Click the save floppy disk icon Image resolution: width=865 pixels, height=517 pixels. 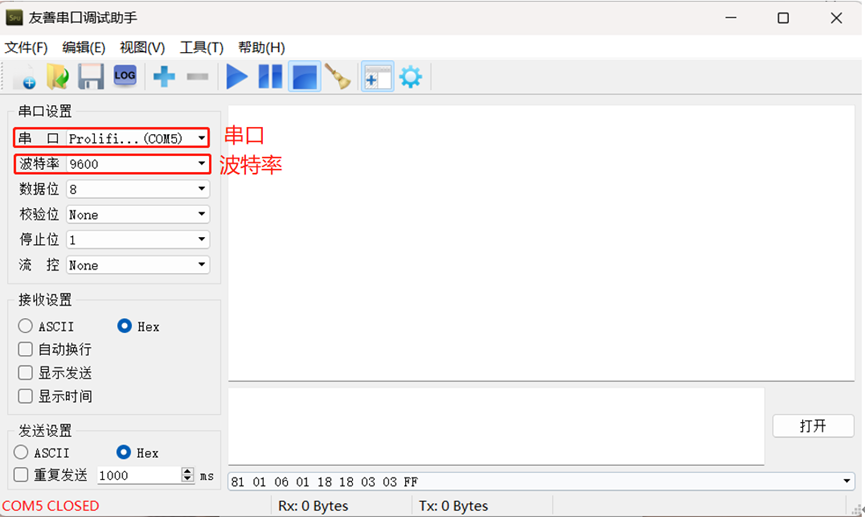(91, 76)
